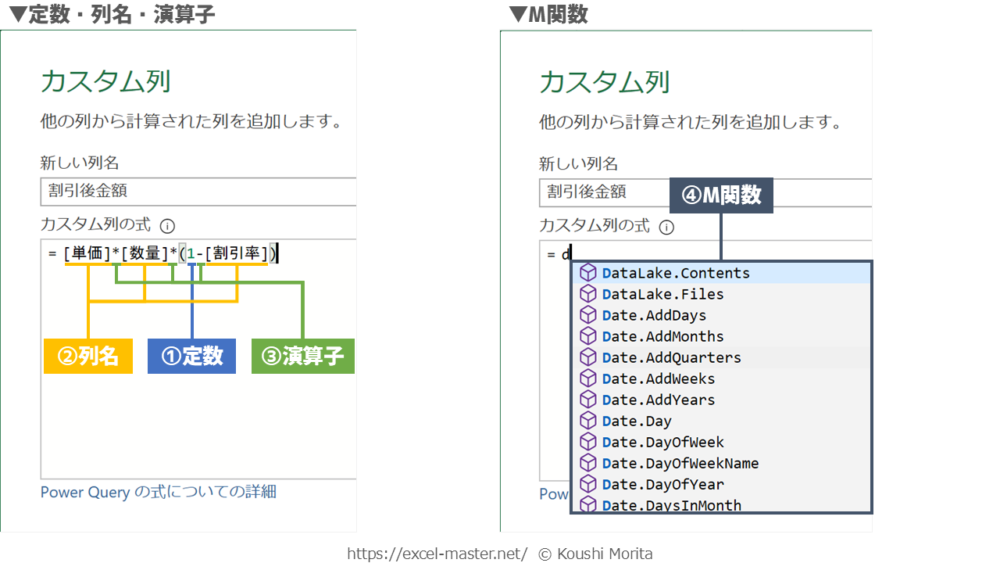The image size is (1000, 563).
Task: Click the info icon beside カスタム列の式 in left dialog
Action: pos(167,226)
